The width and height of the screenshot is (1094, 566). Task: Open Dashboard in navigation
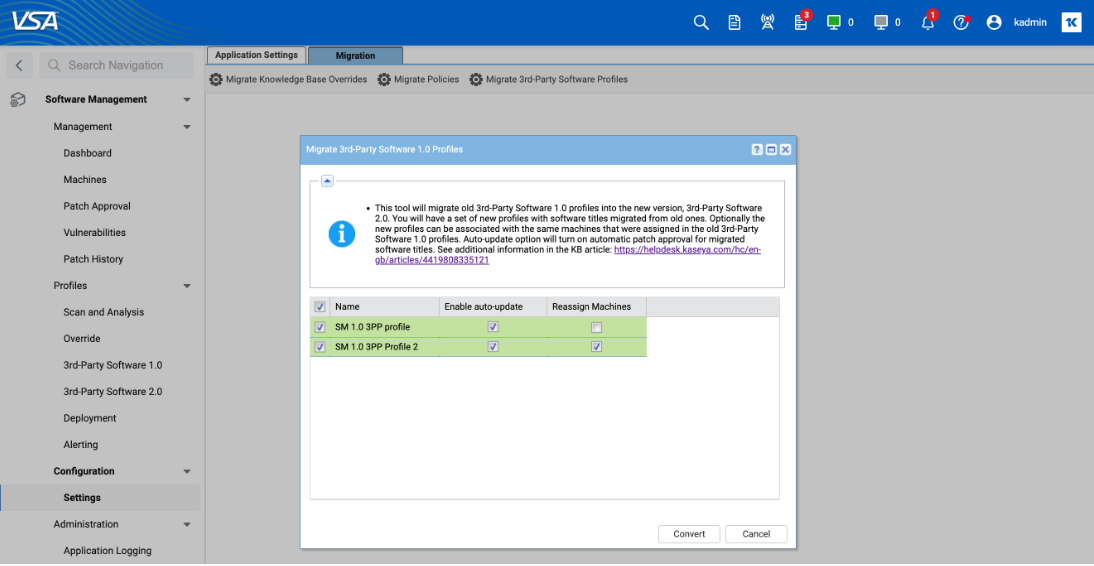tap(87, 153)
